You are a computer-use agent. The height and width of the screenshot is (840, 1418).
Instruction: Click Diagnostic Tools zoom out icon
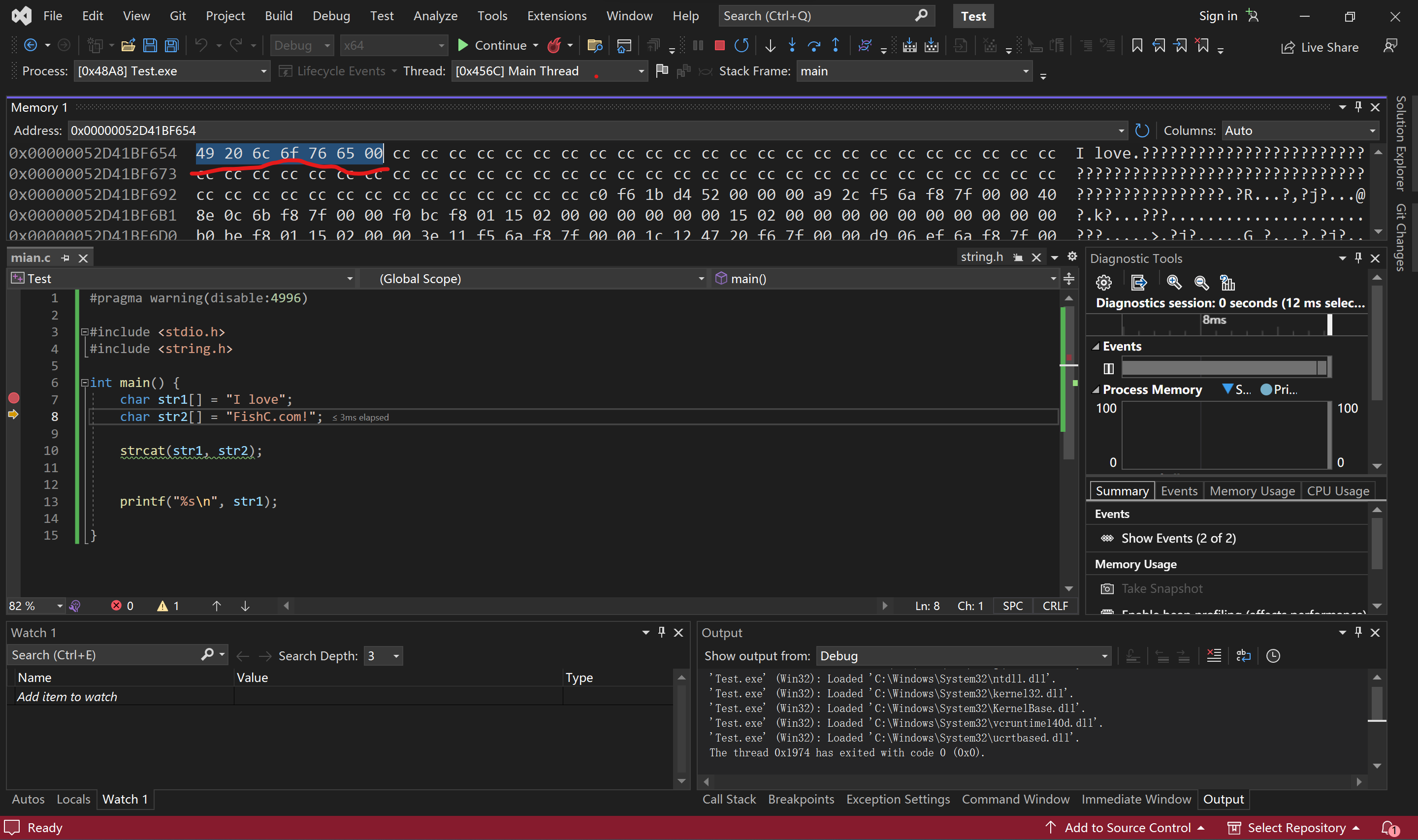click(x=1201, y=282)
